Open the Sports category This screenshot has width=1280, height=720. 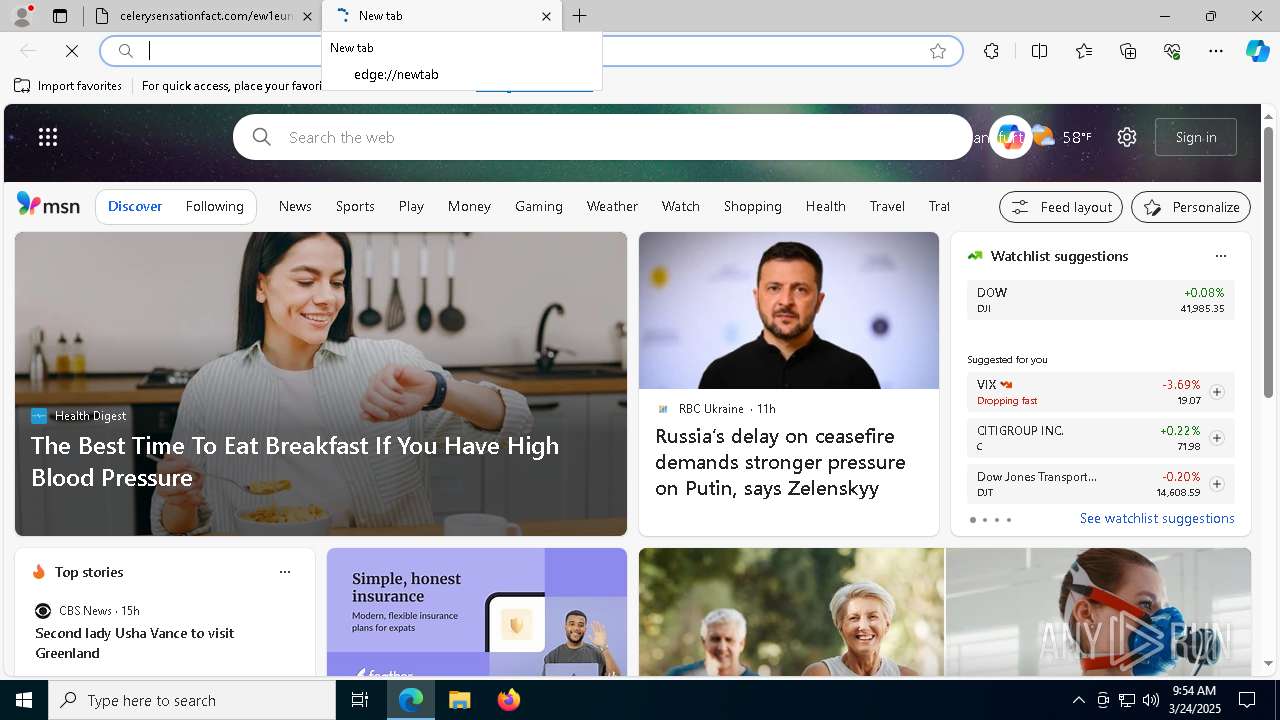[355, 206]
